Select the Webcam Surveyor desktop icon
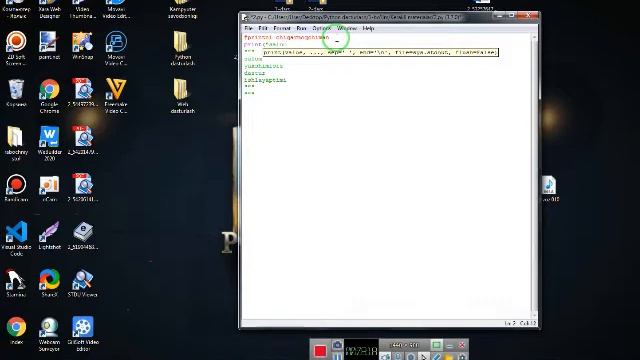Image resolution: width=640 pixels, height=360 pixels. tap(49, 333)
